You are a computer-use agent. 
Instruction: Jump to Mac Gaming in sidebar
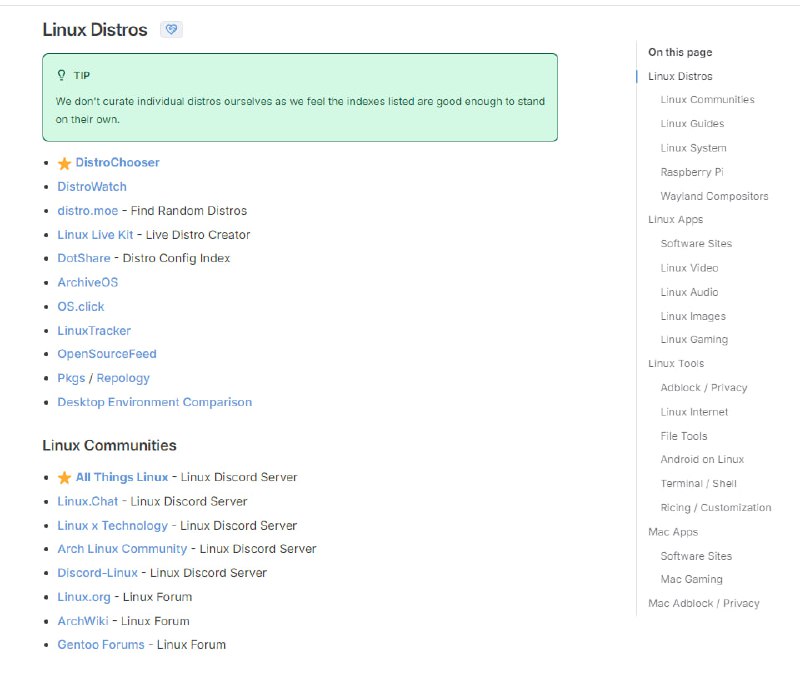[691, 579]
